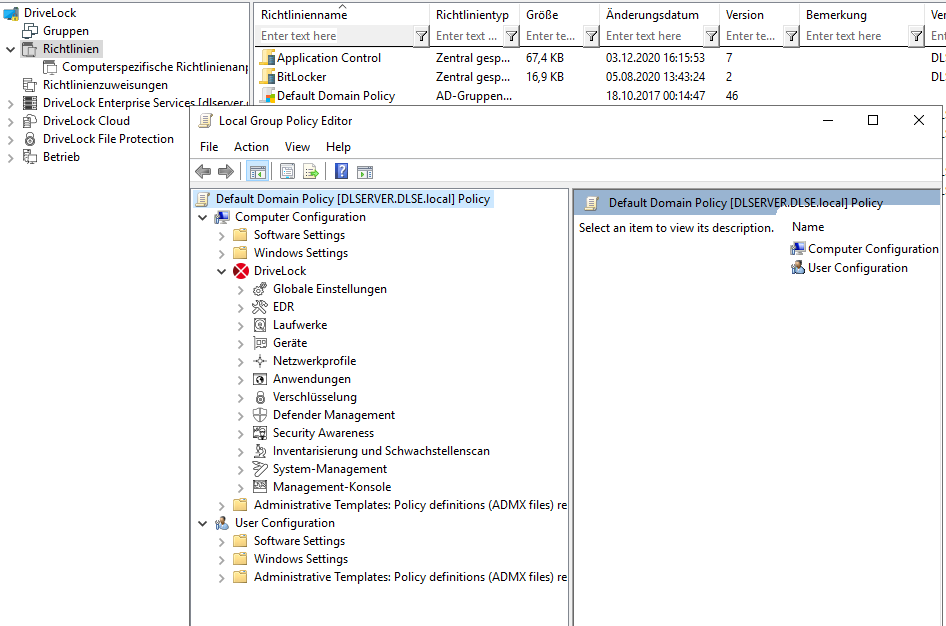Click filter funnel for Änderungsdatum column

click(x=712, y=37)
